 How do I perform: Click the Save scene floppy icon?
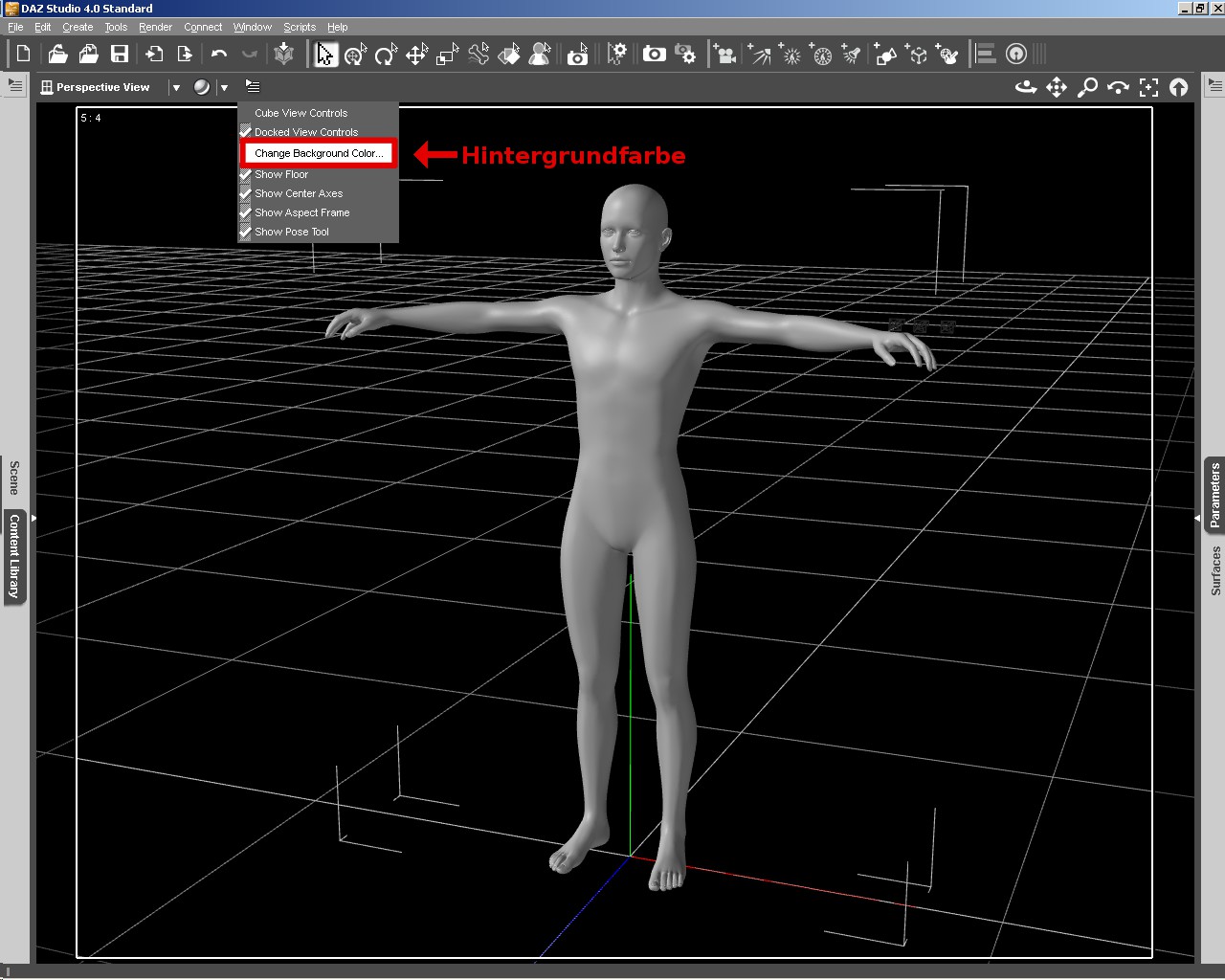click(120, 55)
